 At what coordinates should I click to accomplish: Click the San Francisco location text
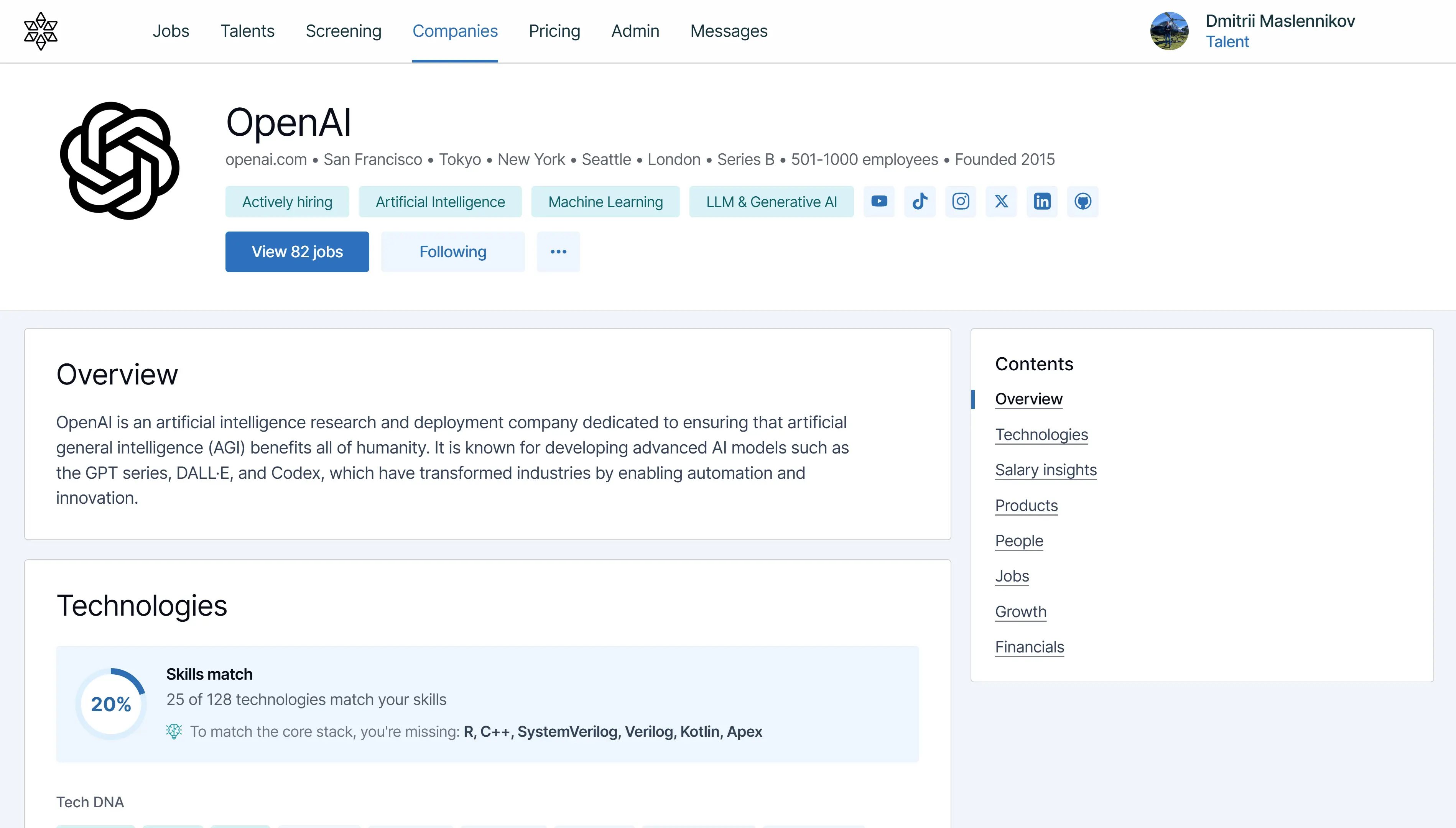[373, 159]
